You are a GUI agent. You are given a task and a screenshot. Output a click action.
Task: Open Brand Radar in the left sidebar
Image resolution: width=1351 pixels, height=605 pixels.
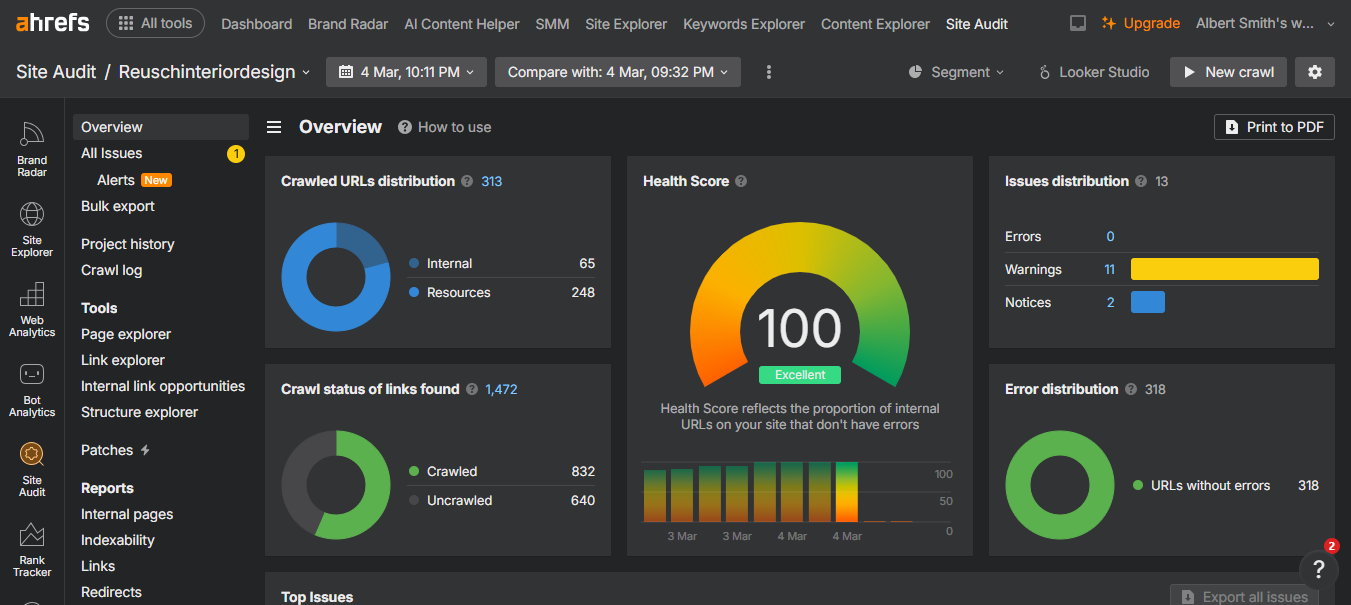click(32, 150)
